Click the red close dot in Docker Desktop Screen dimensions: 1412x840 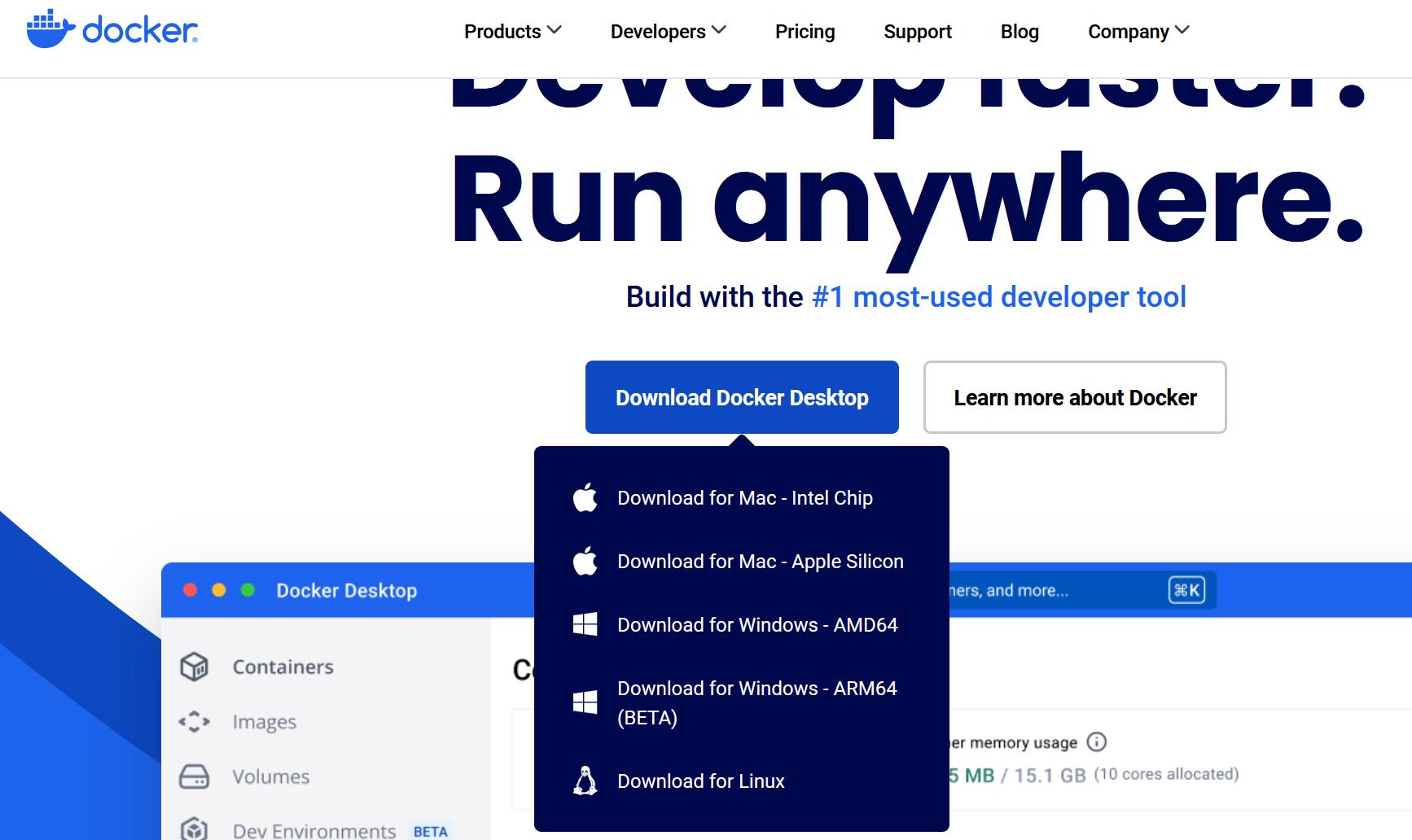[191, 590]
